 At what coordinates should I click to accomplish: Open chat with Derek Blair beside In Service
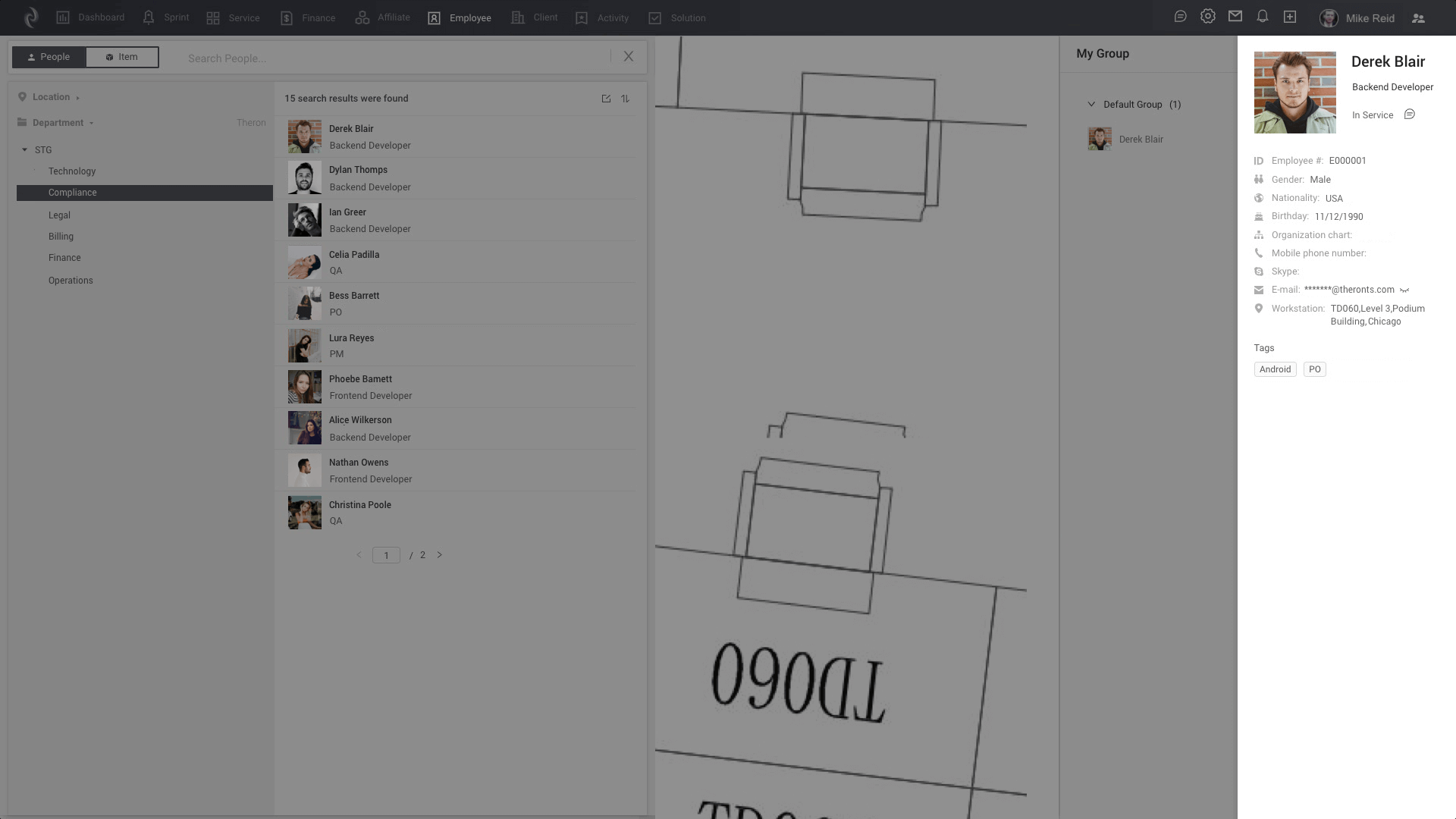click(1409, 115)
